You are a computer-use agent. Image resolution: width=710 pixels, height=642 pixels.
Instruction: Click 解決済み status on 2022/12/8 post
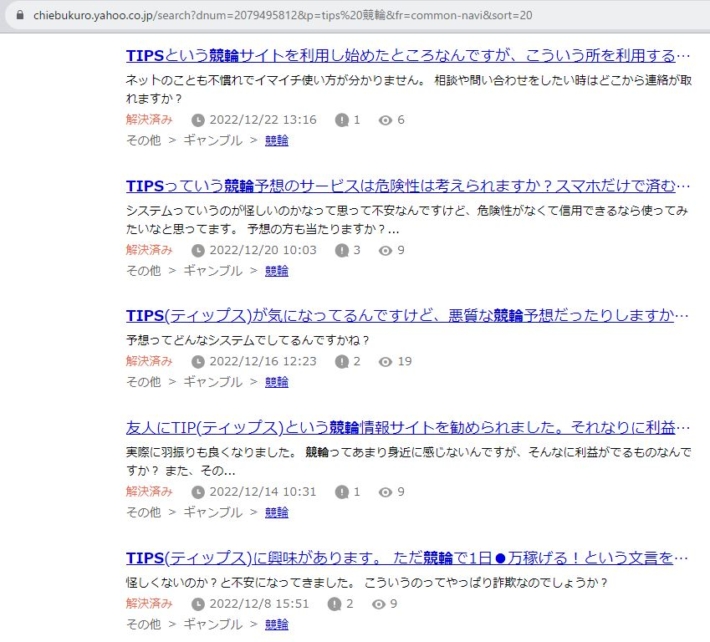pos(149,604)
